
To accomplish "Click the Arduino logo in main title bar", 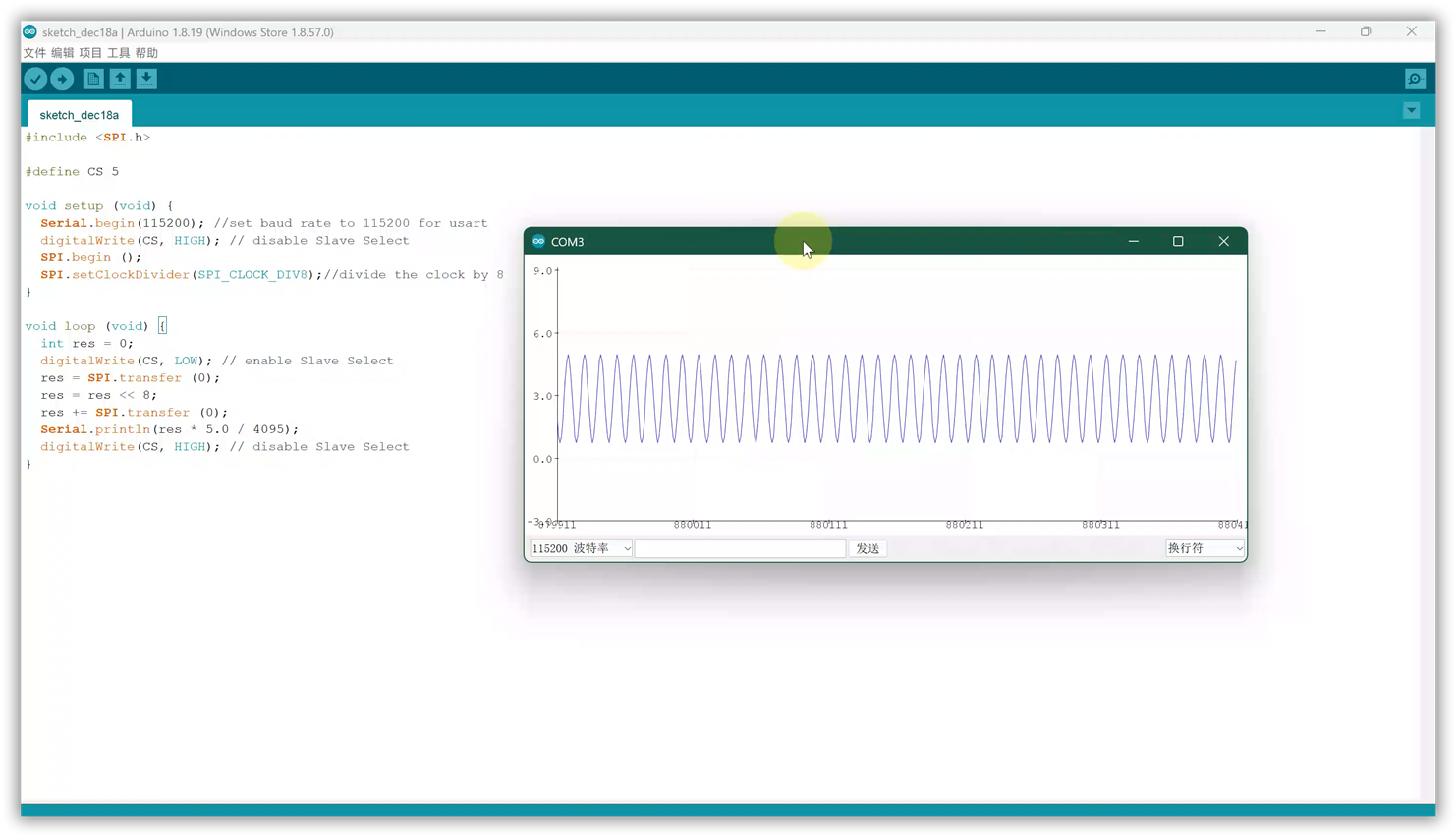I will pyautogui.click(x=30, y=31).
